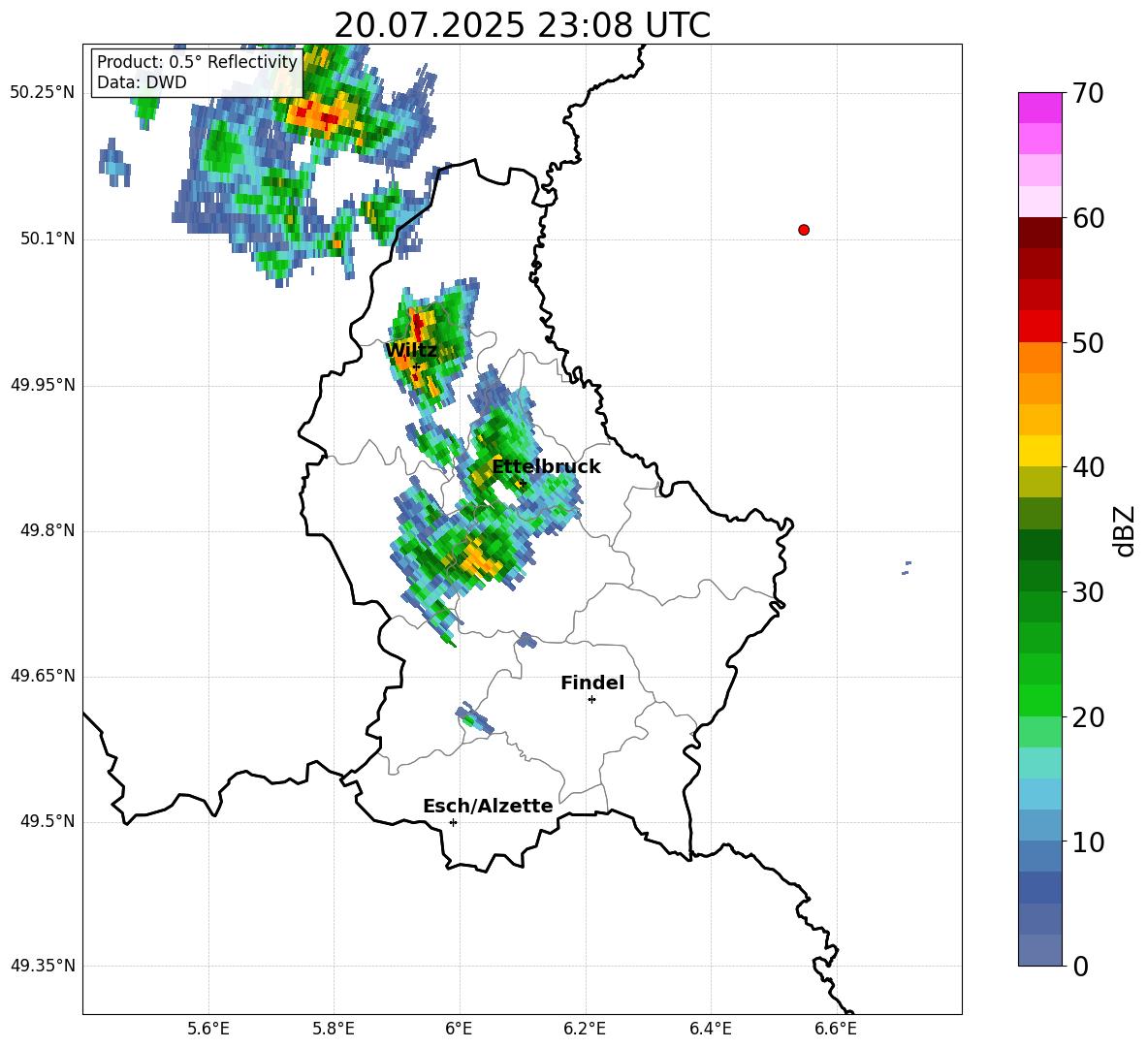Click the small isolated echo near 6.7°E
This screenshot has width=1148, height=1048.
tap(907, 567)
